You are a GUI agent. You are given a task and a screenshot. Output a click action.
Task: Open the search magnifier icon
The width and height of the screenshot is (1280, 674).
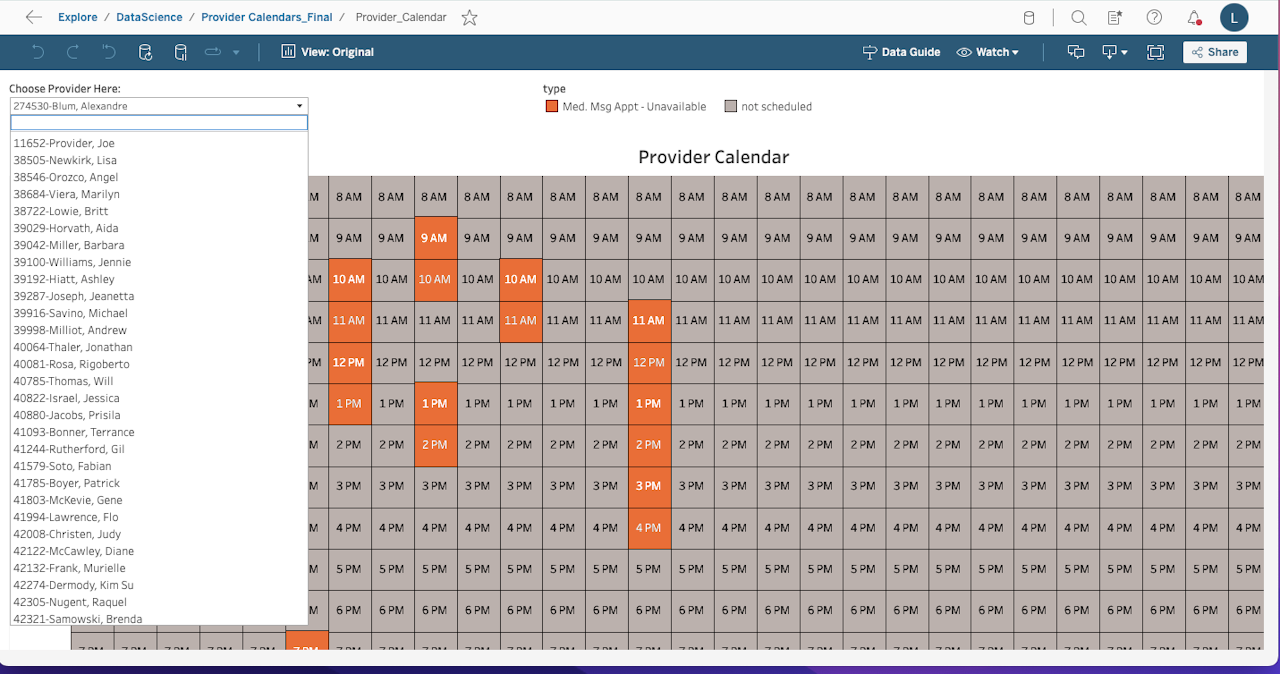(x=1078, y=17)
